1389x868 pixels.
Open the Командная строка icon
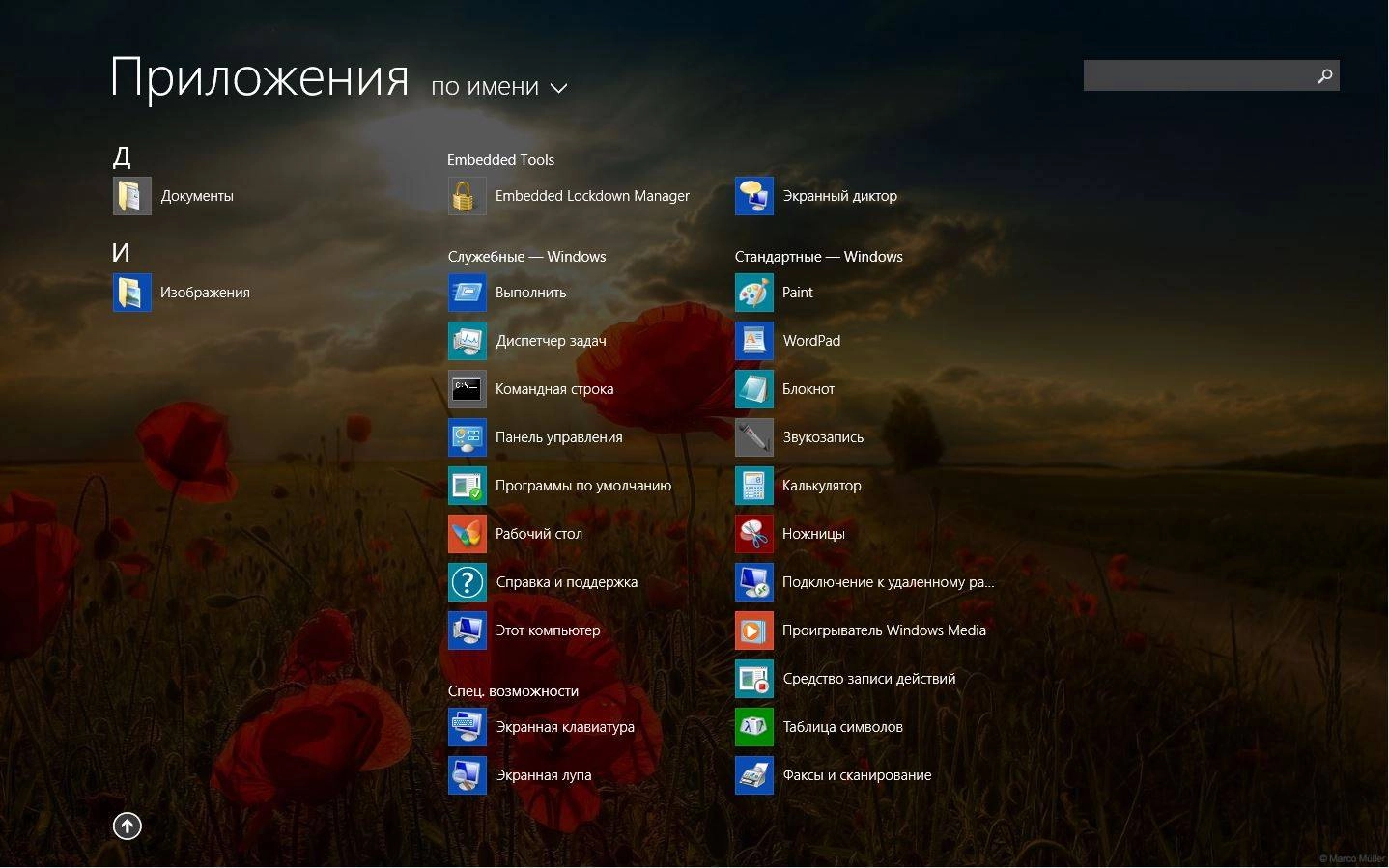(x=468, y=389)
